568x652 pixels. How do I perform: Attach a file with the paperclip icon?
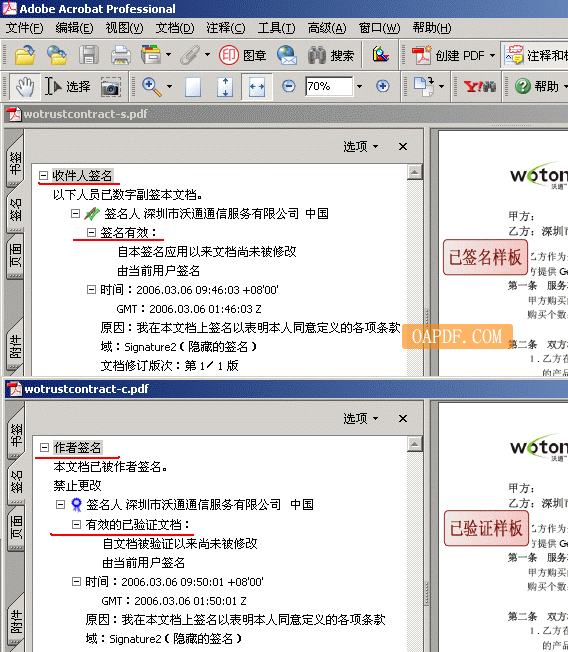tap(190, 55)
